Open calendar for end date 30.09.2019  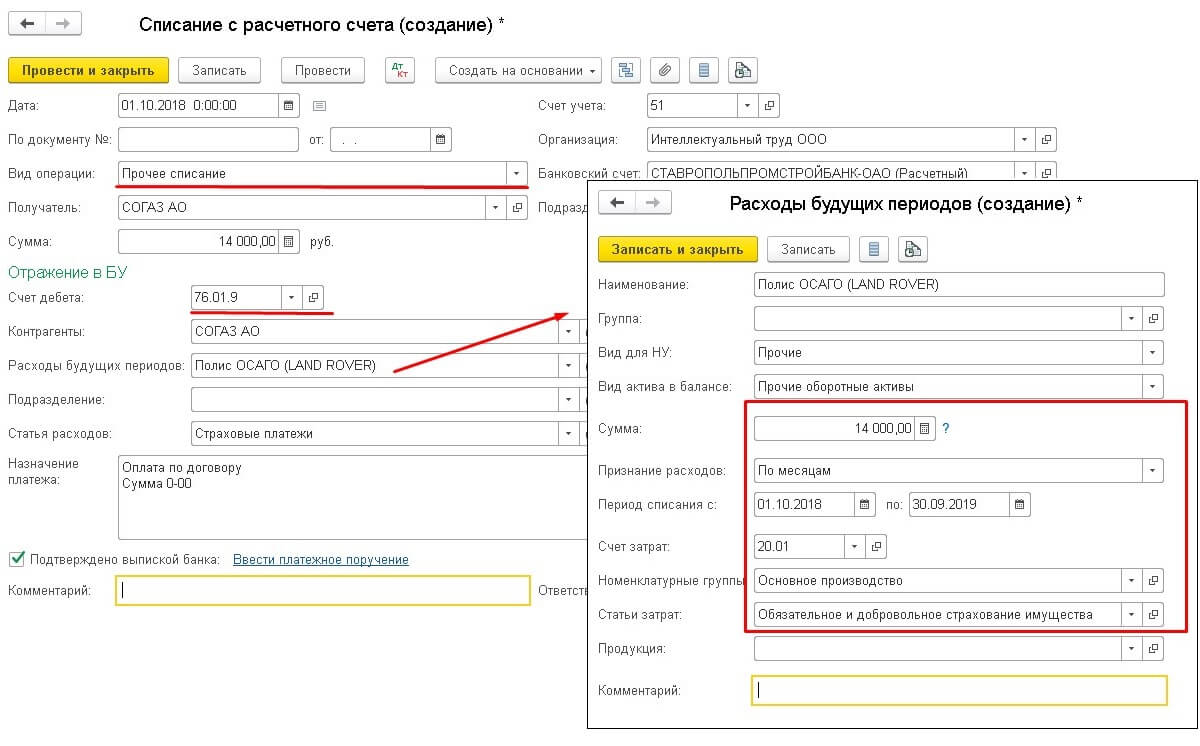(x=1019, y=504)
